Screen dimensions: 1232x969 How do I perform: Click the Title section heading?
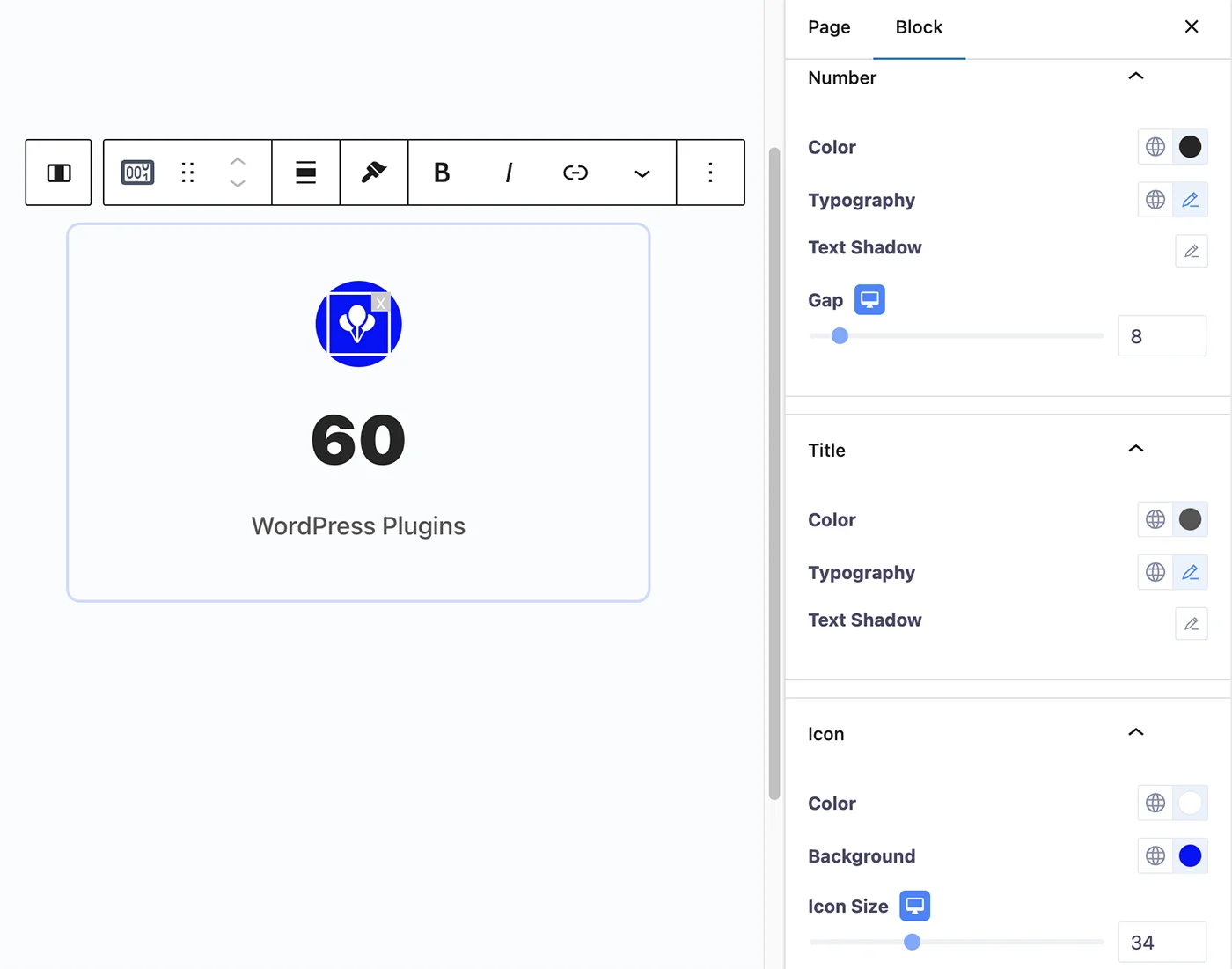click(826, 450)
